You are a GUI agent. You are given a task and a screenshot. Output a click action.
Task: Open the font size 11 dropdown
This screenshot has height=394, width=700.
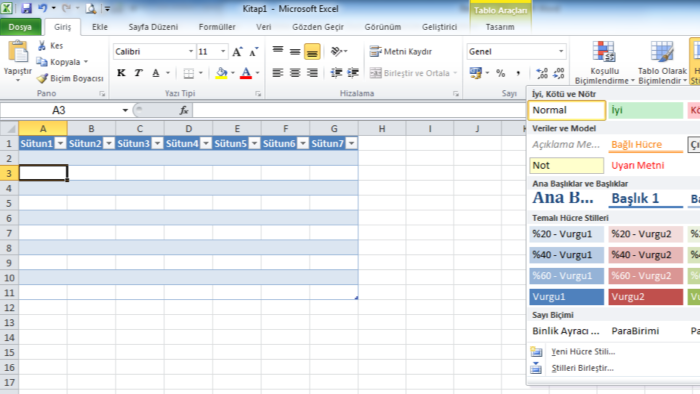223,51
